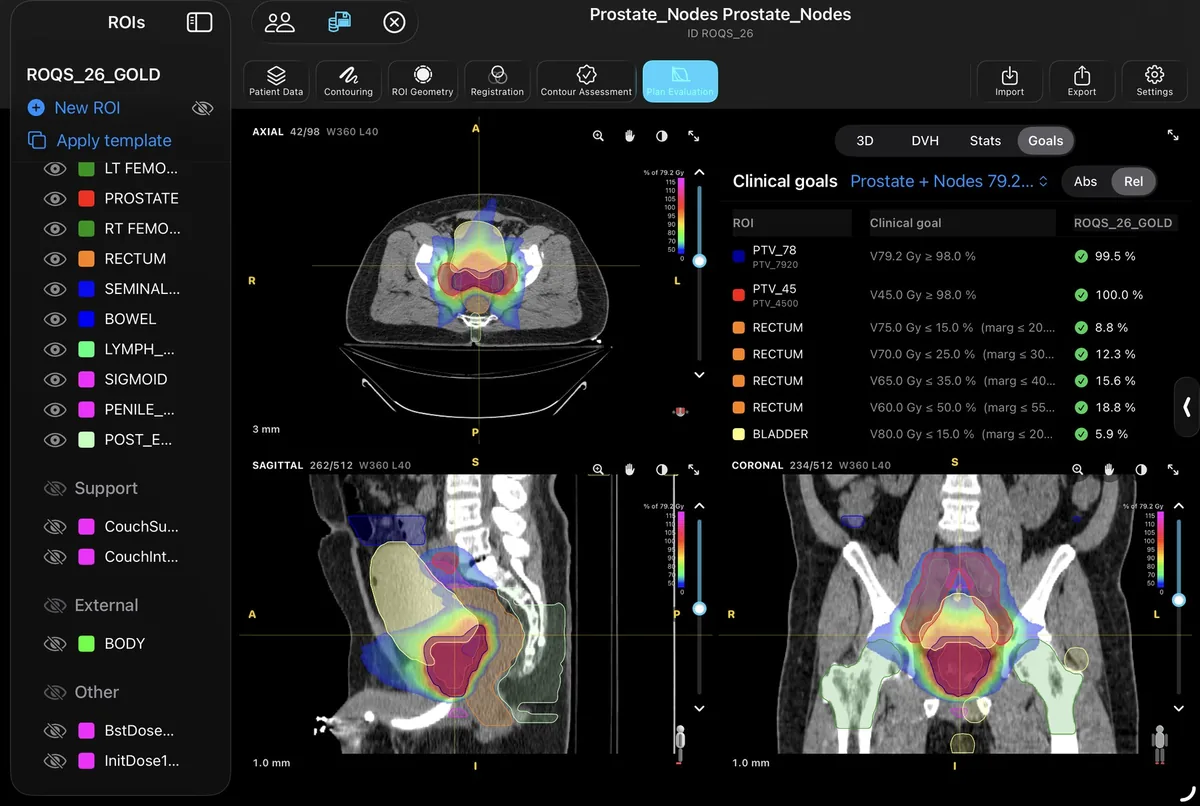Select pan hand tool in axial view
The height and width of the screenshot is (806, 1200).
coord(630,135)
